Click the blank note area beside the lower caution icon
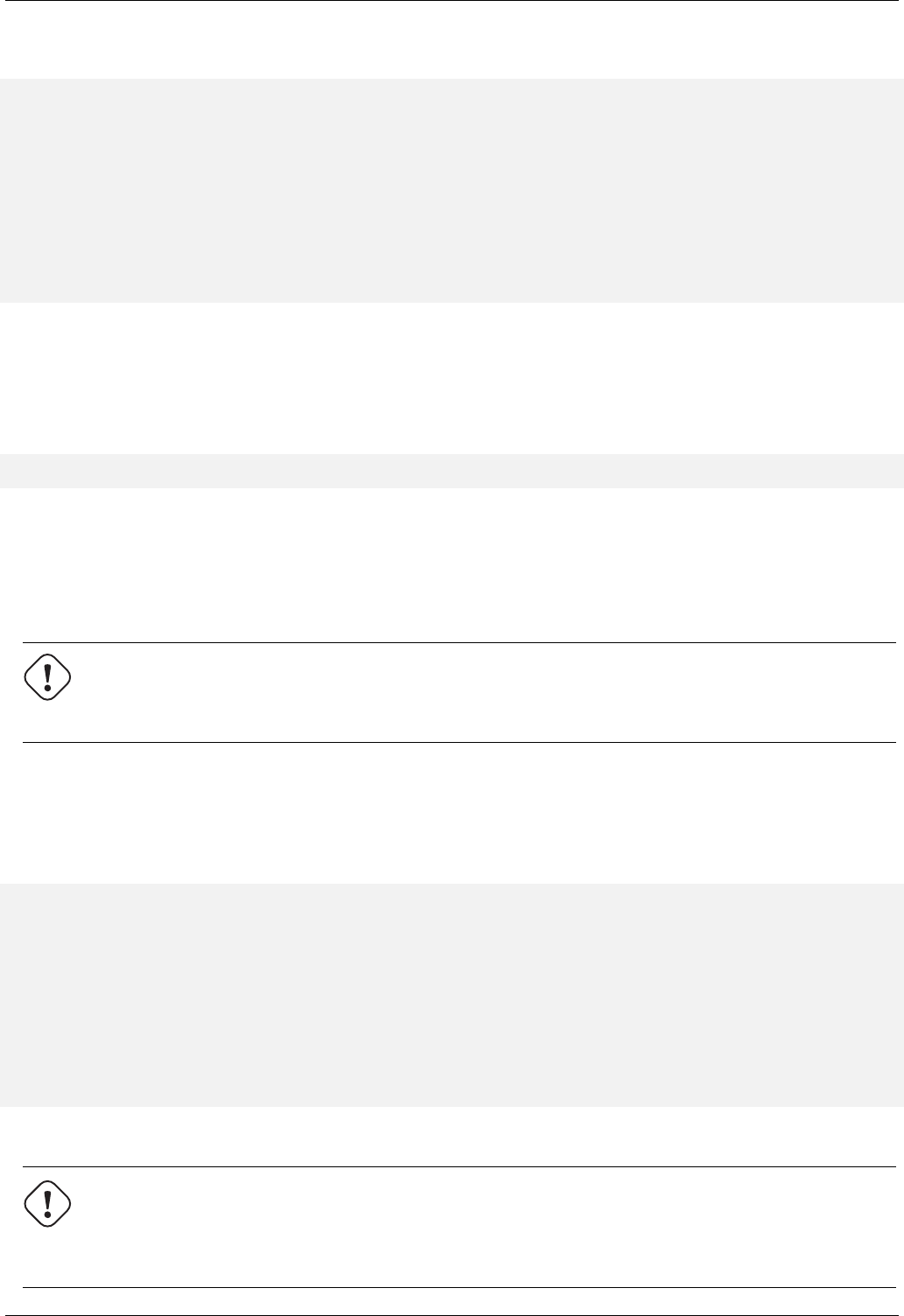Viewport: 904px width, 1316px height. pos(481,1227)
